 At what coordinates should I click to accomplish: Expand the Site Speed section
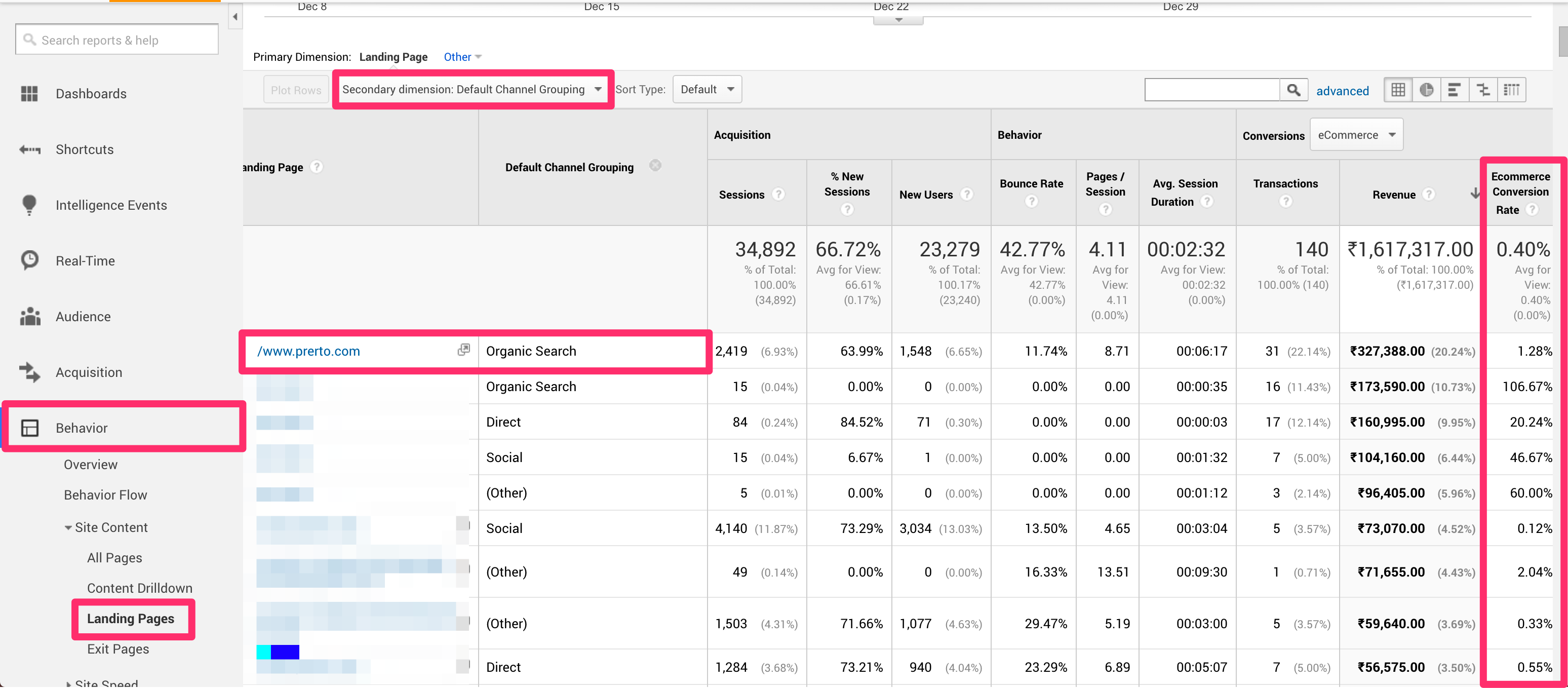[68, 684]
